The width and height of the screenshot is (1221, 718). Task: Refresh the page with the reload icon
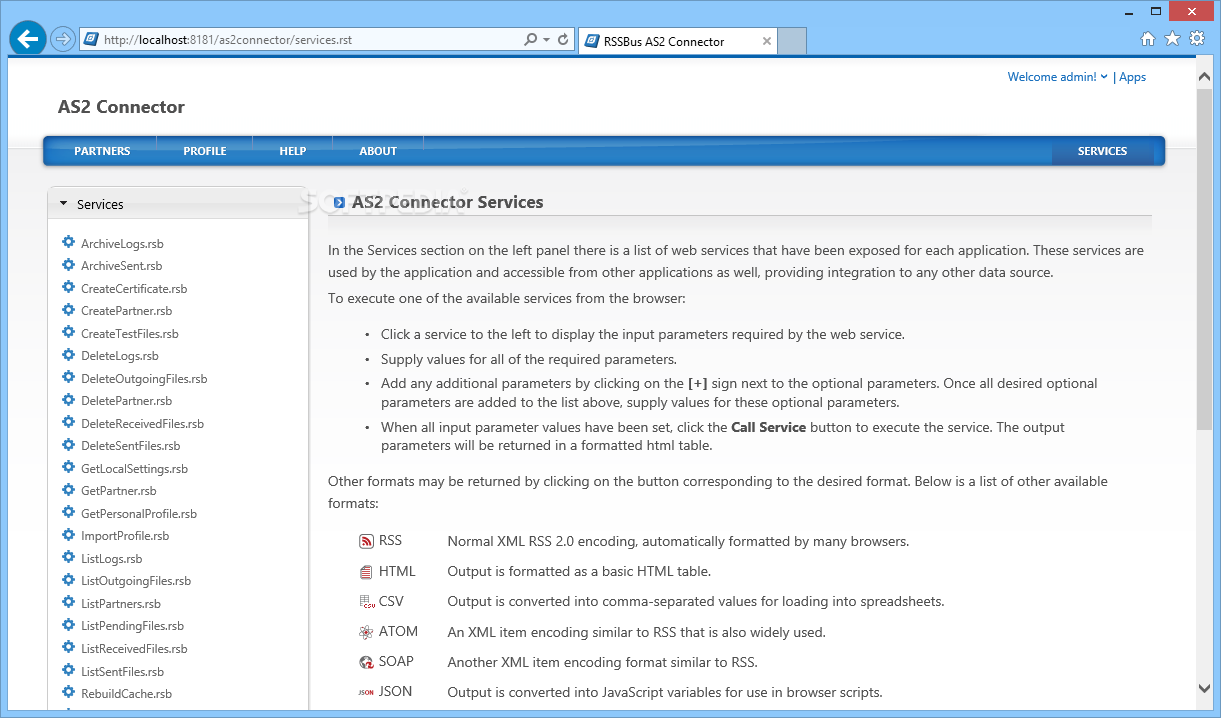pyautogui.click(x=563, y=40)
